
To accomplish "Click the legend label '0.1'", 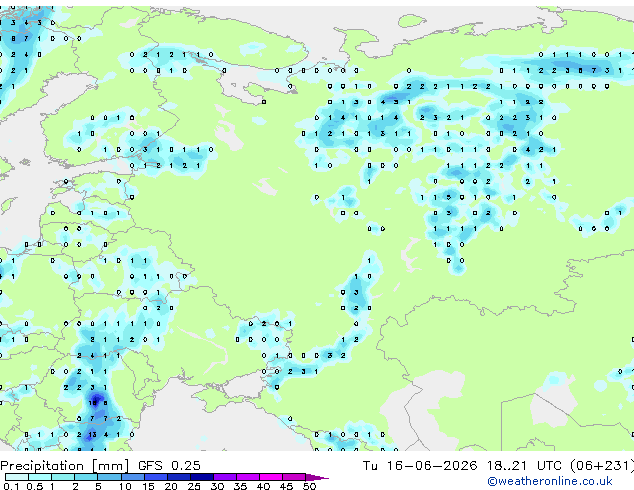I will [11, 486].
